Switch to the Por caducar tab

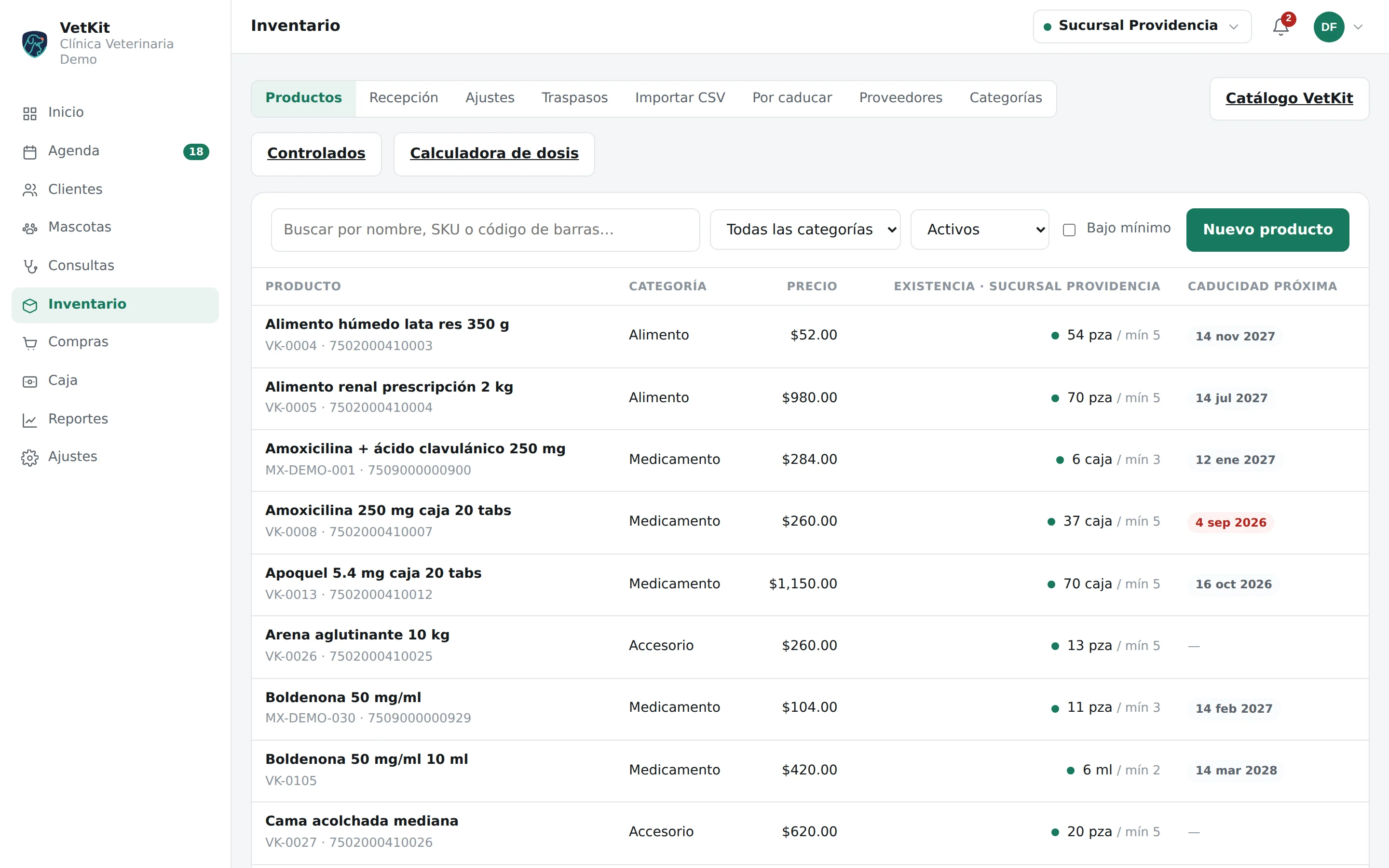(x=792, y=98)
